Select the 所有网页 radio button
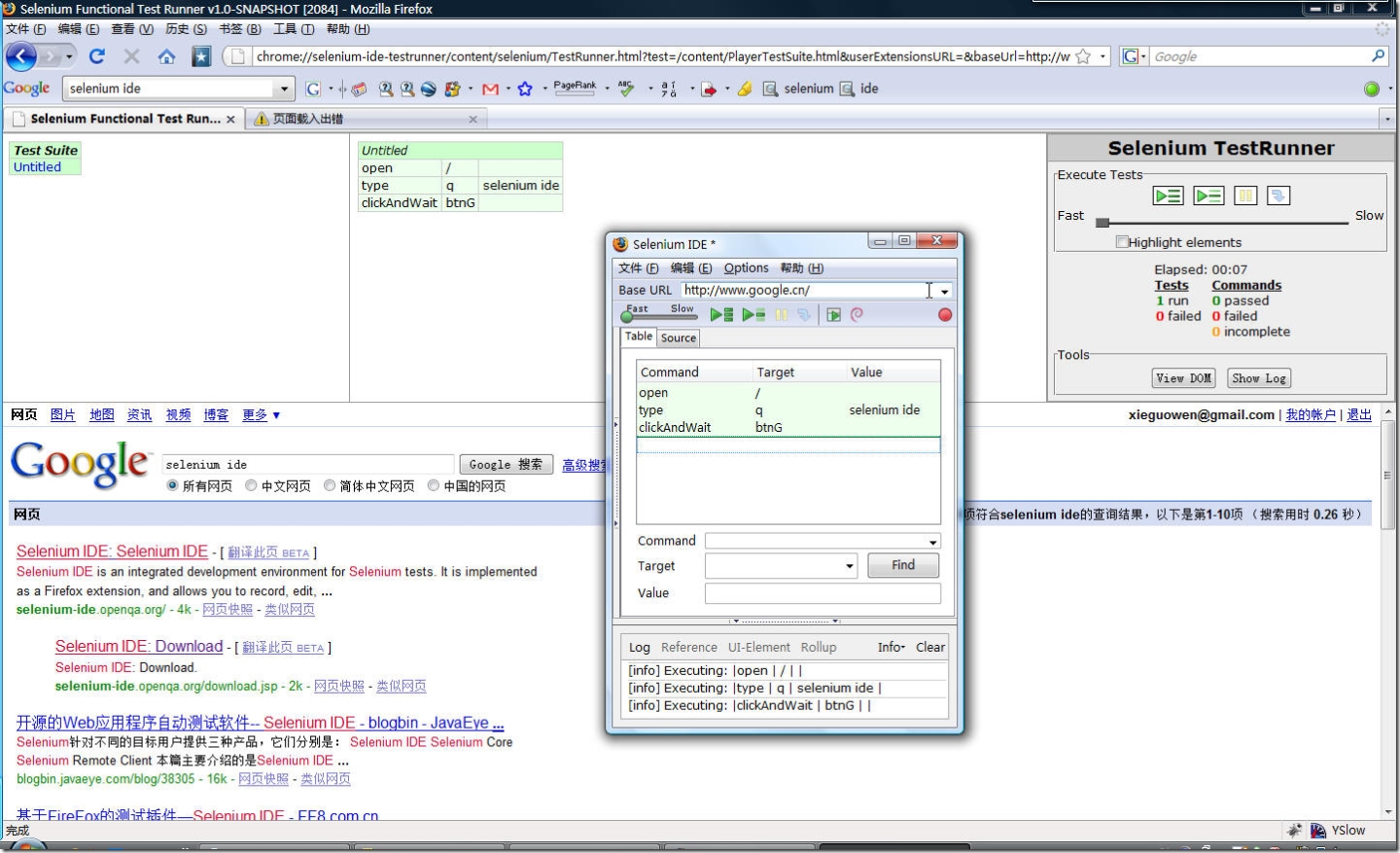 (x=172, y=485)
